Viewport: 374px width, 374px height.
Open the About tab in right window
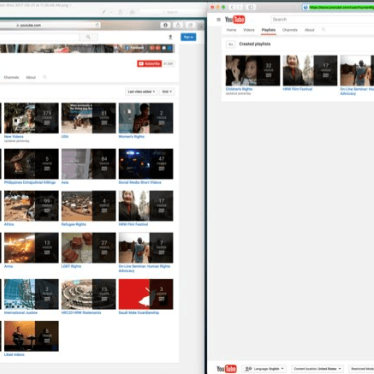(x=309, y=30)
